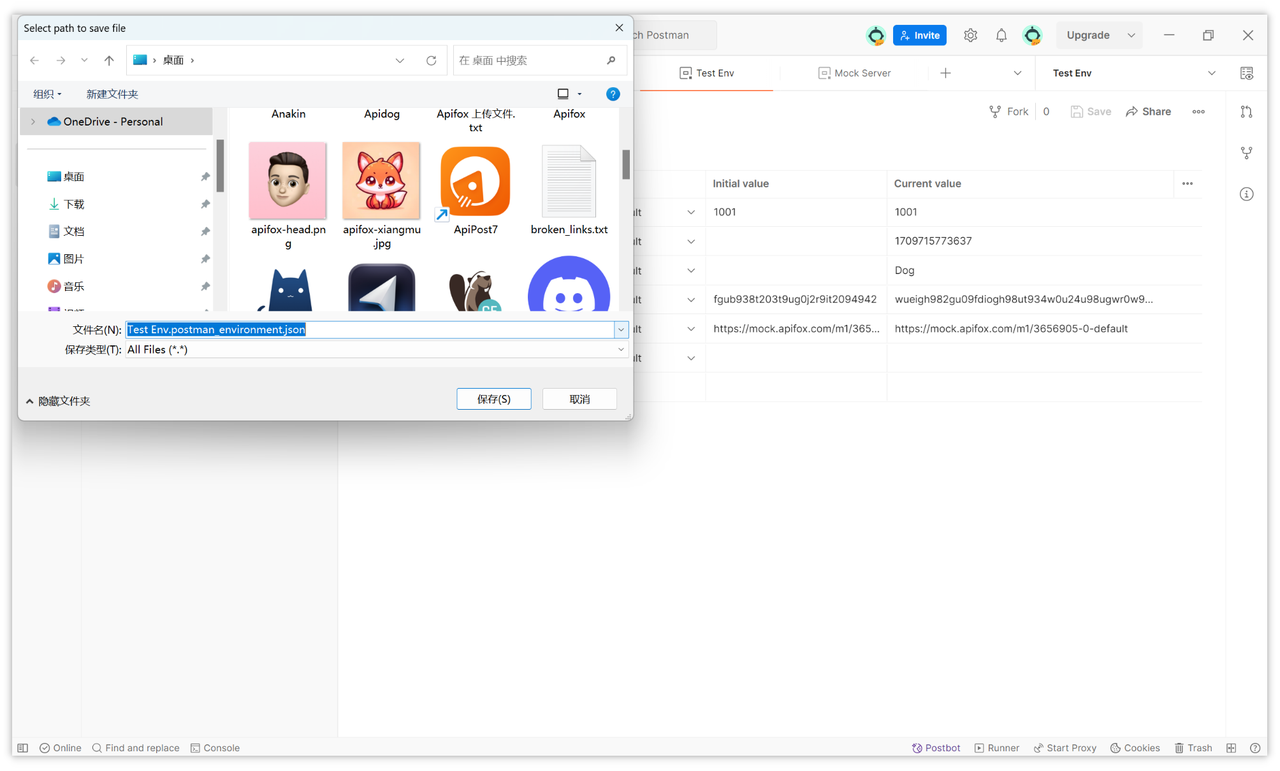Viewport: 1280px width, 771px height.
Task: Close the save file dialog
Action: click(x=619, y=28)
